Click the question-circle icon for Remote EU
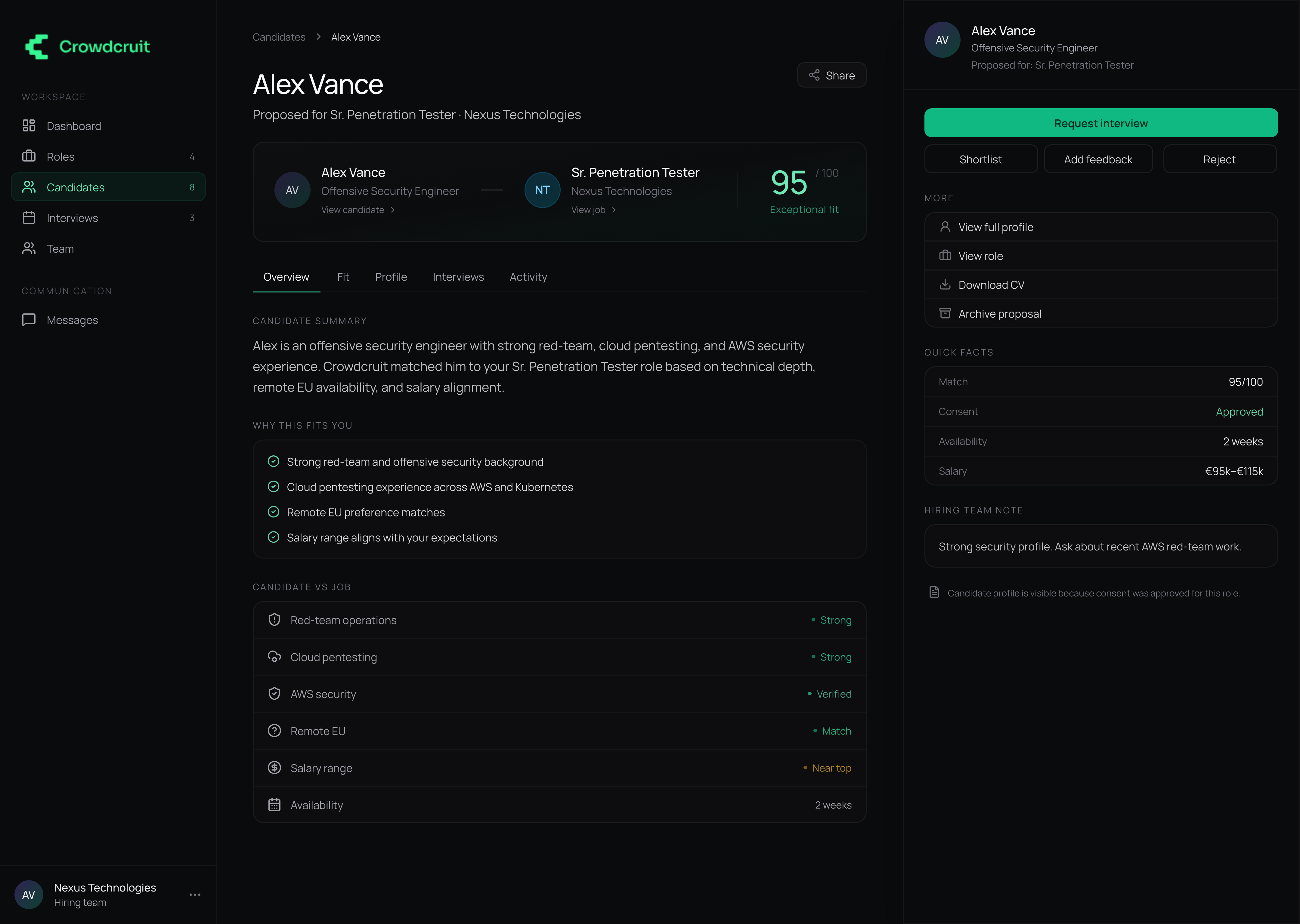This screenshot has height=924, width=1300. coord(274,731)
